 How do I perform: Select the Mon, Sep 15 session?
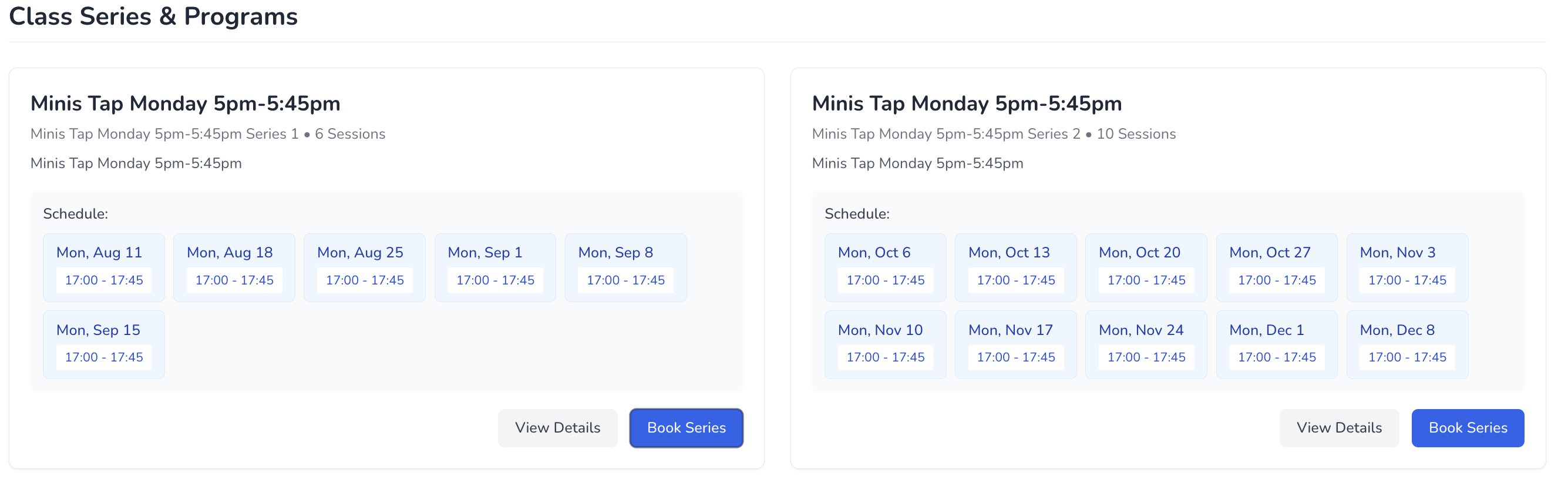(103, 344)
